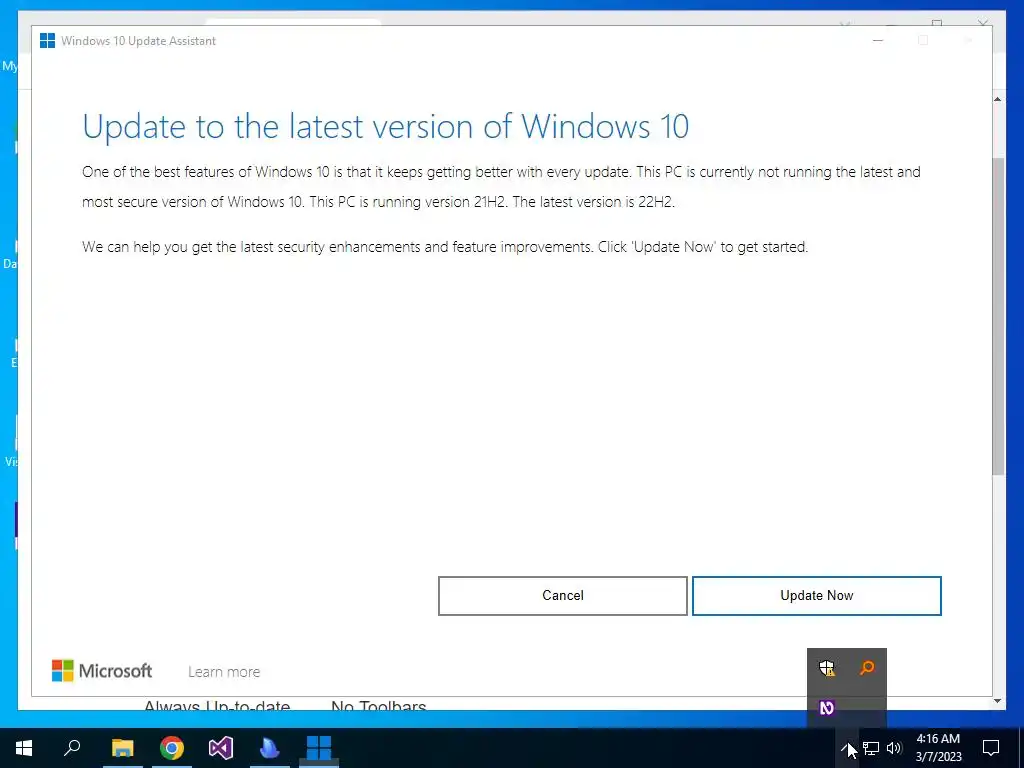
Task: Open the Learn more link
Action: tap(224, 672)
